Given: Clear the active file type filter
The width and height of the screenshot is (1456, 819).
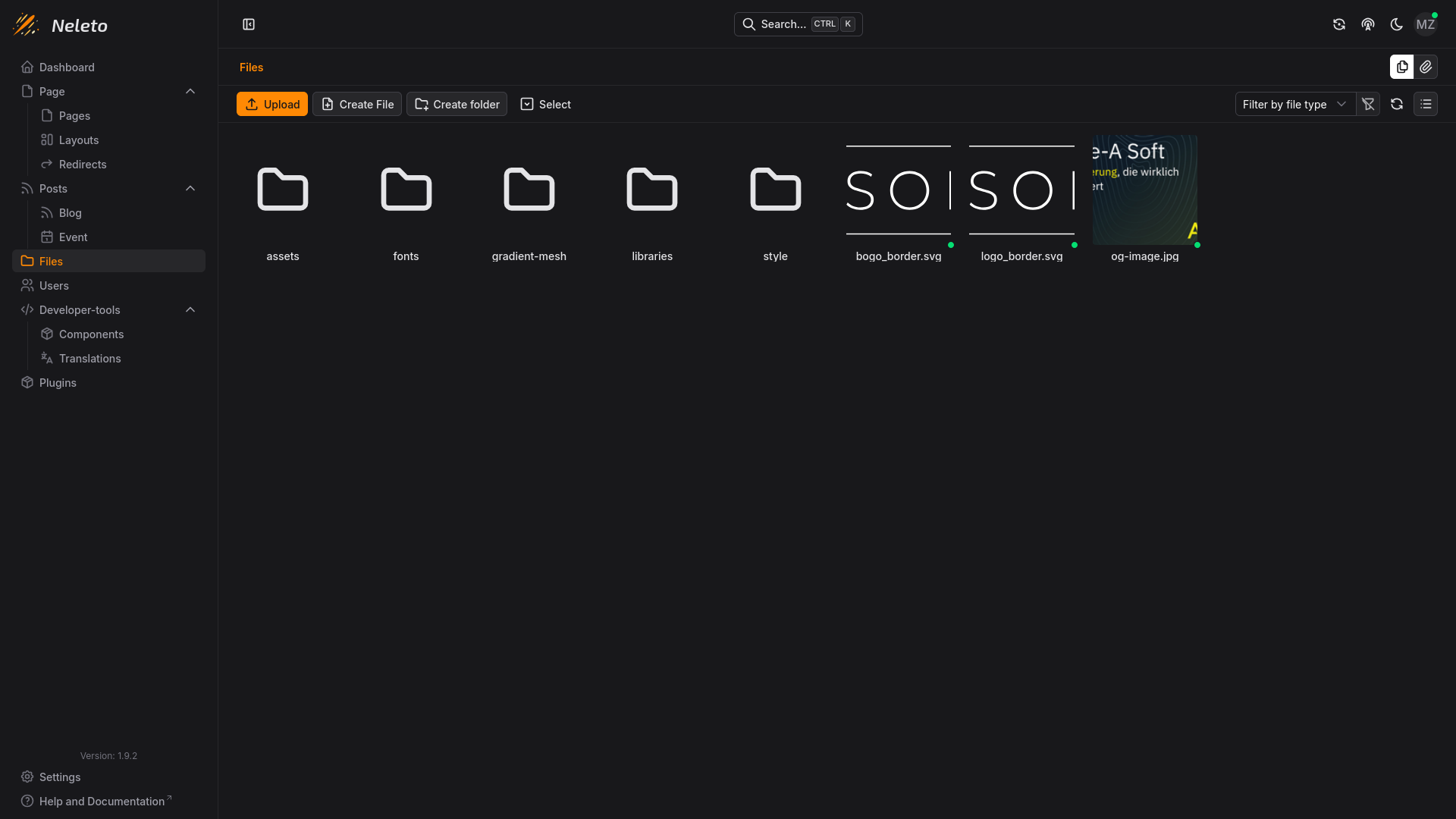Looking at the screenshot, I should tap(1368, 104).
